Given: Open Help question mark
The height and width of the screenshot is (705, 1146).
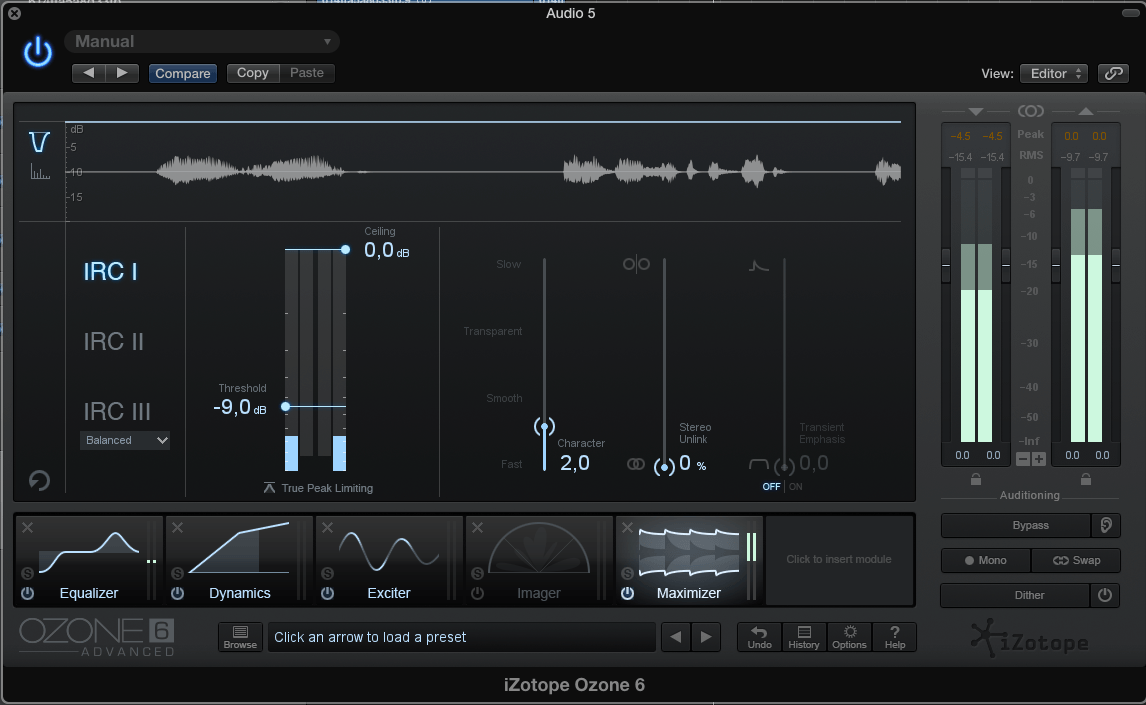Looking at the screenshot, I should pyautogui.click(x=895, y=637).
